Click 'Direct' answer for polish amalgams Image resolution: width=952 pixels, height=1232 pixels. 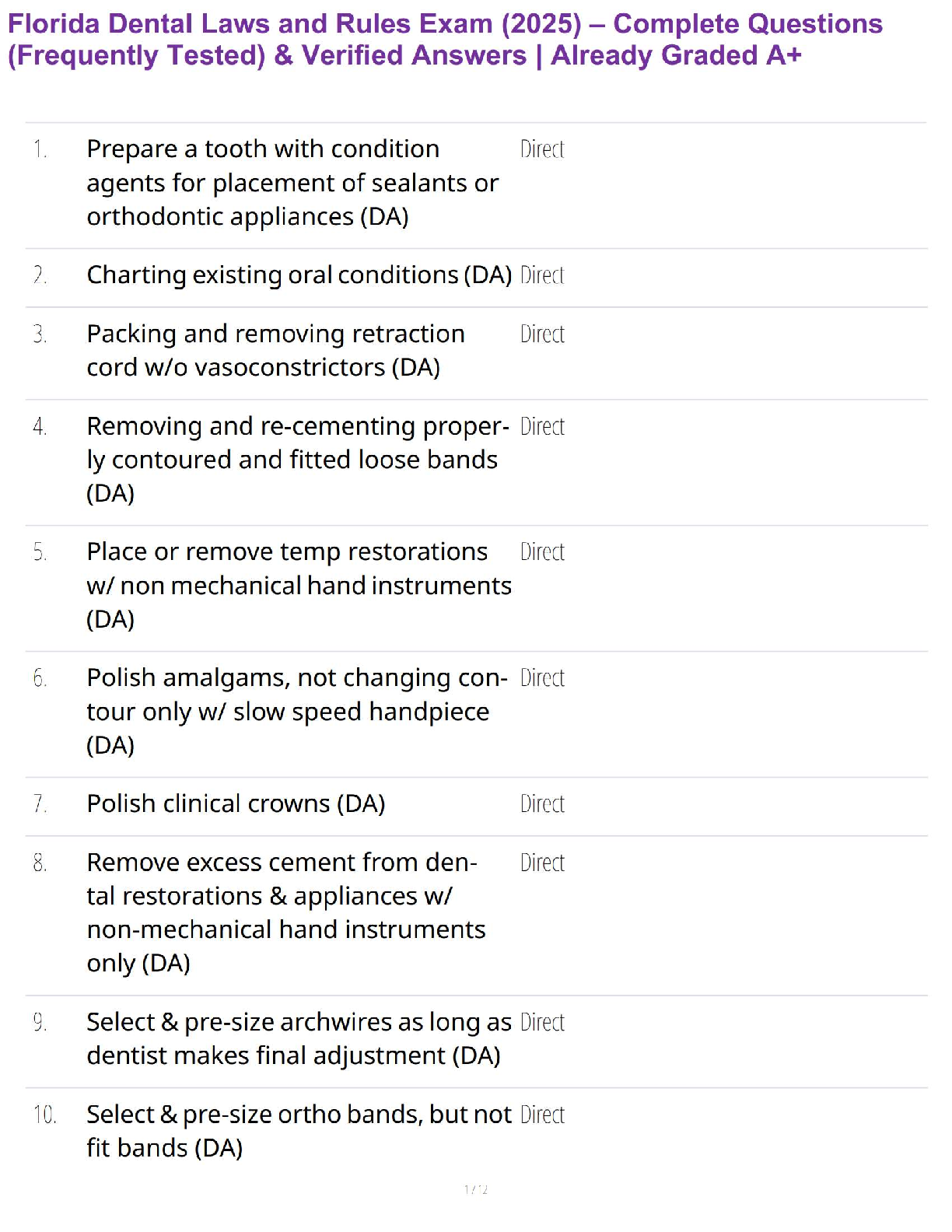pyautogui.click(x=542, y=677)
